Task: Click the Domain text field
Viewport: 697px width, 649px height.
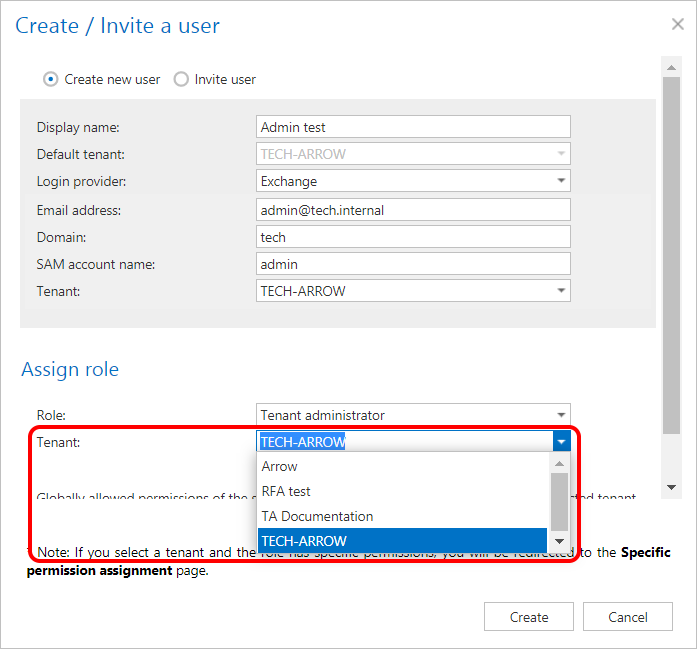Action: [x=413, y=237]
